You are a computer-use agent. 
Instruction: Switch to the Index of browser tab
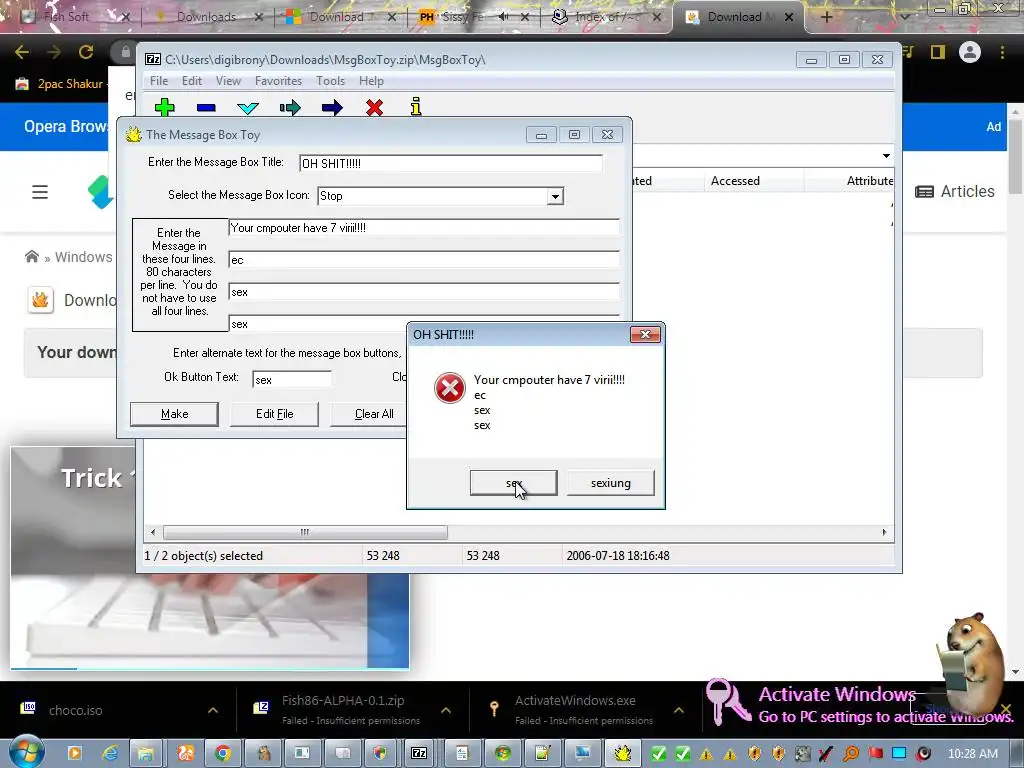[x=605, y=17]
